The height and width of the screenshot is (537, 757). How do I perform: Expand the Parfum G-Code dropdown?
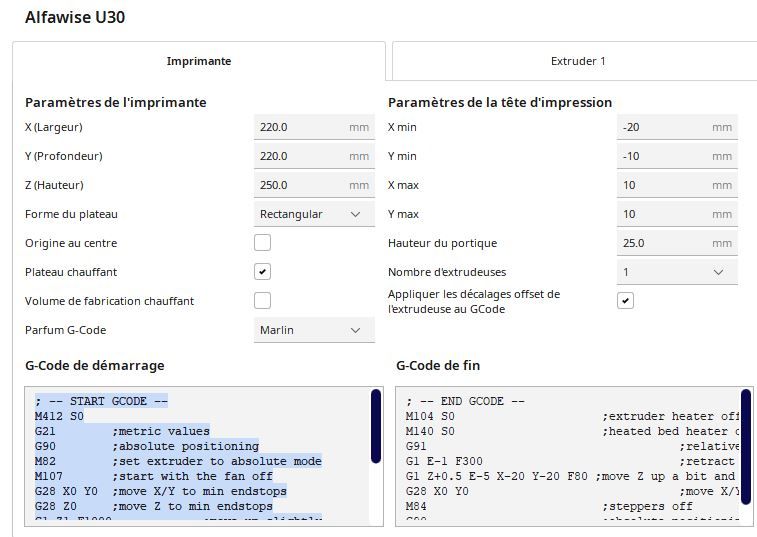[311, 330]
